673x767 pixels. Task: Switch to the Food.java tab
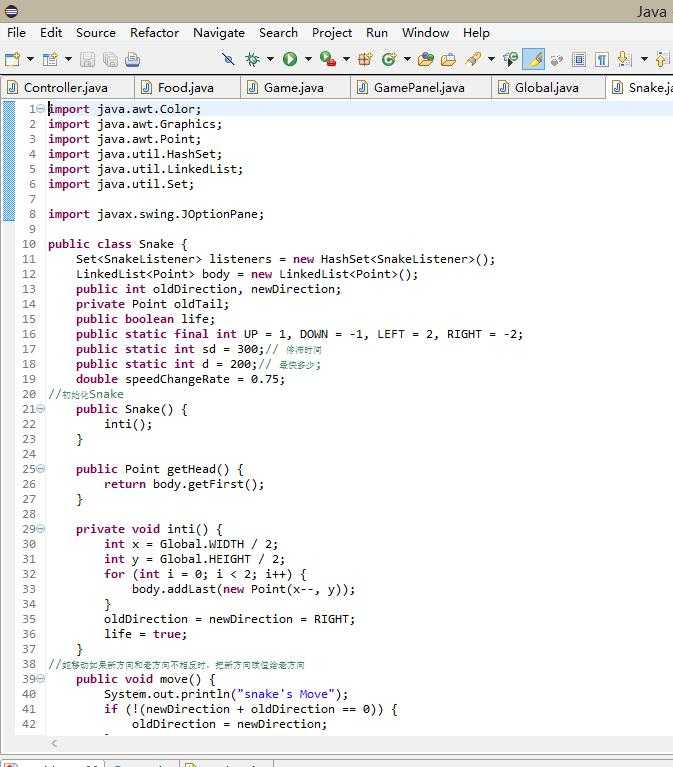pyautogui.click(x=186, y=88)
